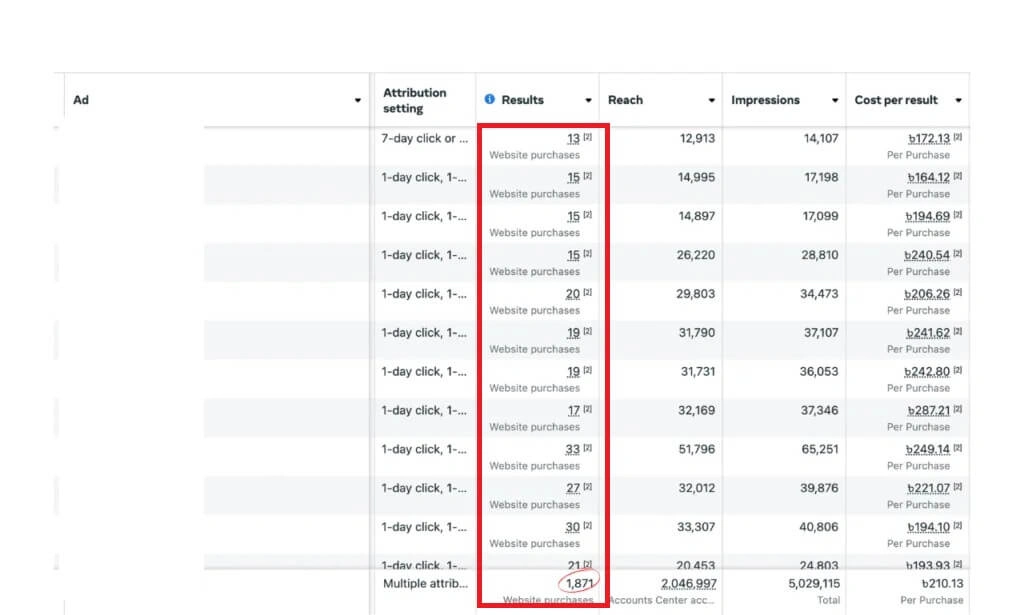Screen dimensions: 1024x615
Task: Open the 27 website purchases result
Action: pos(573,489)
